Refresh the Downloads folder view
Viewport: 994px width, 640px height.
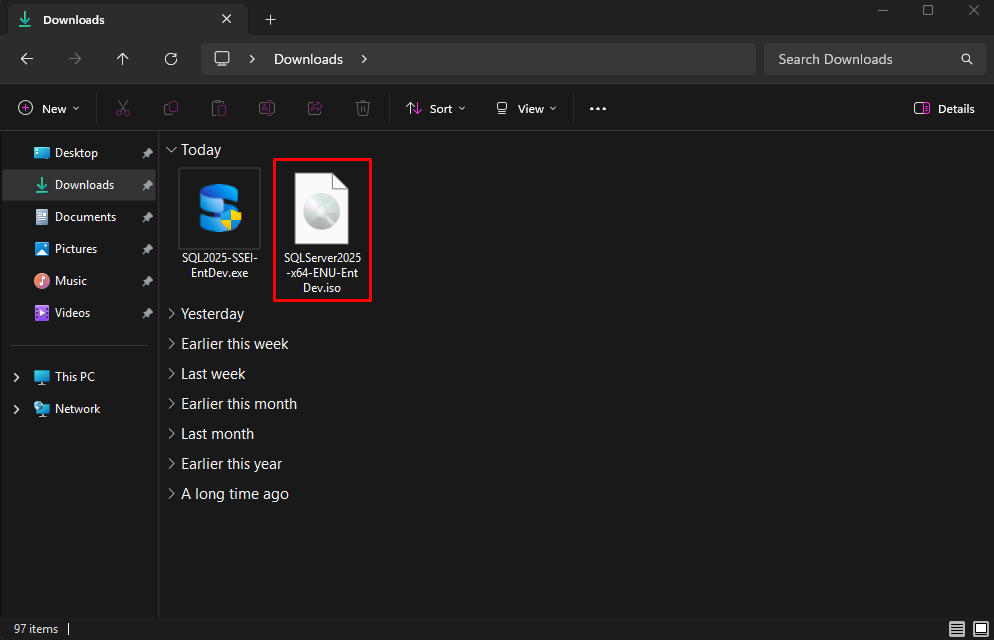pyautogui.click(x=171, y=59)
